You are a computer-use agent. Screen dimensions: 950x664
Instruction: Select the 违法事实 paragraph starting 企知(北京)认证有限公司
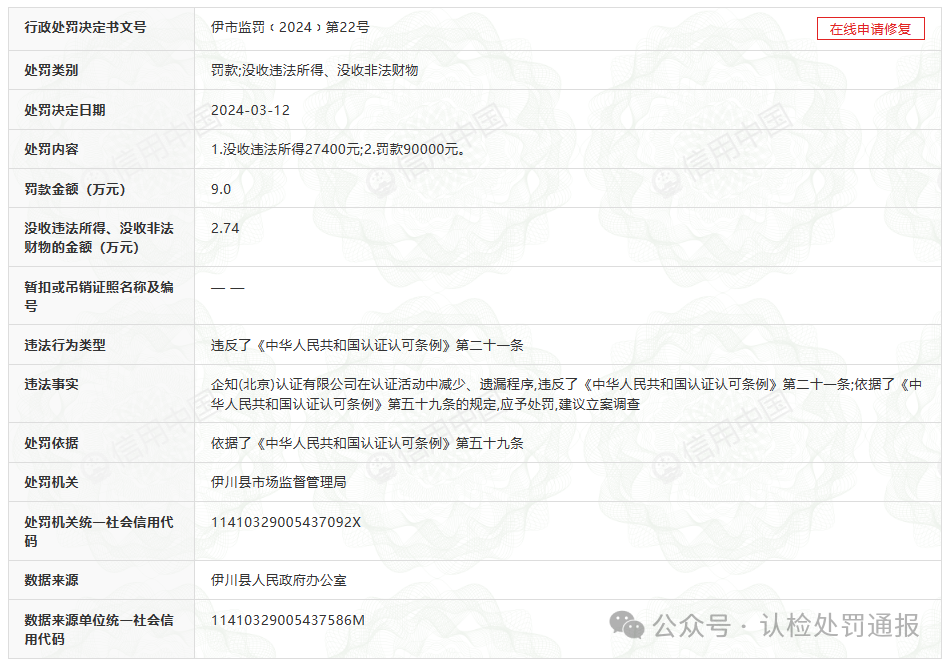point(566,394)
